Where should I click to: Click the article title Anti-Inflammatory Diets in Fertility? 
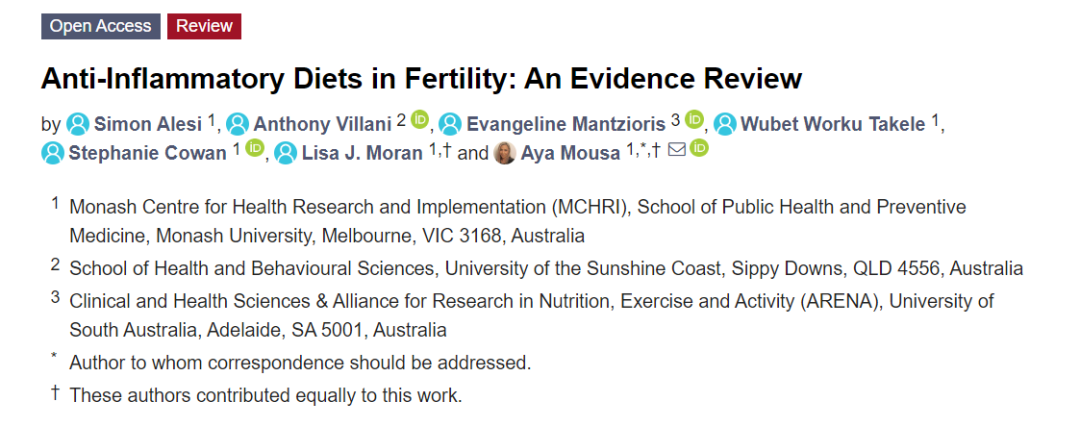coord(421,78)
